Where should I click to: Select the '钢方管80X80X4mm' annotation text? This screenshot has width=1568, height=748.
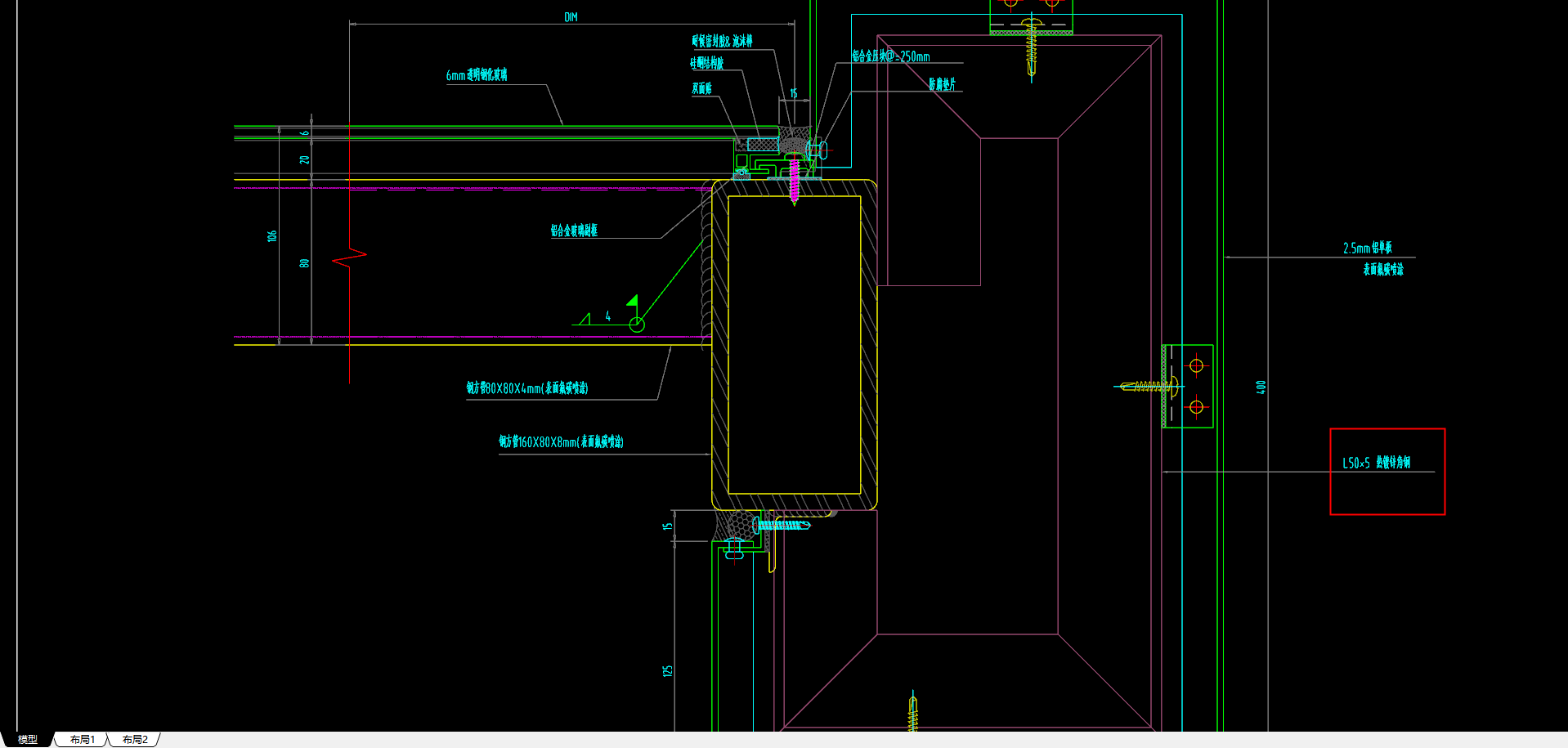coord(504,388)
